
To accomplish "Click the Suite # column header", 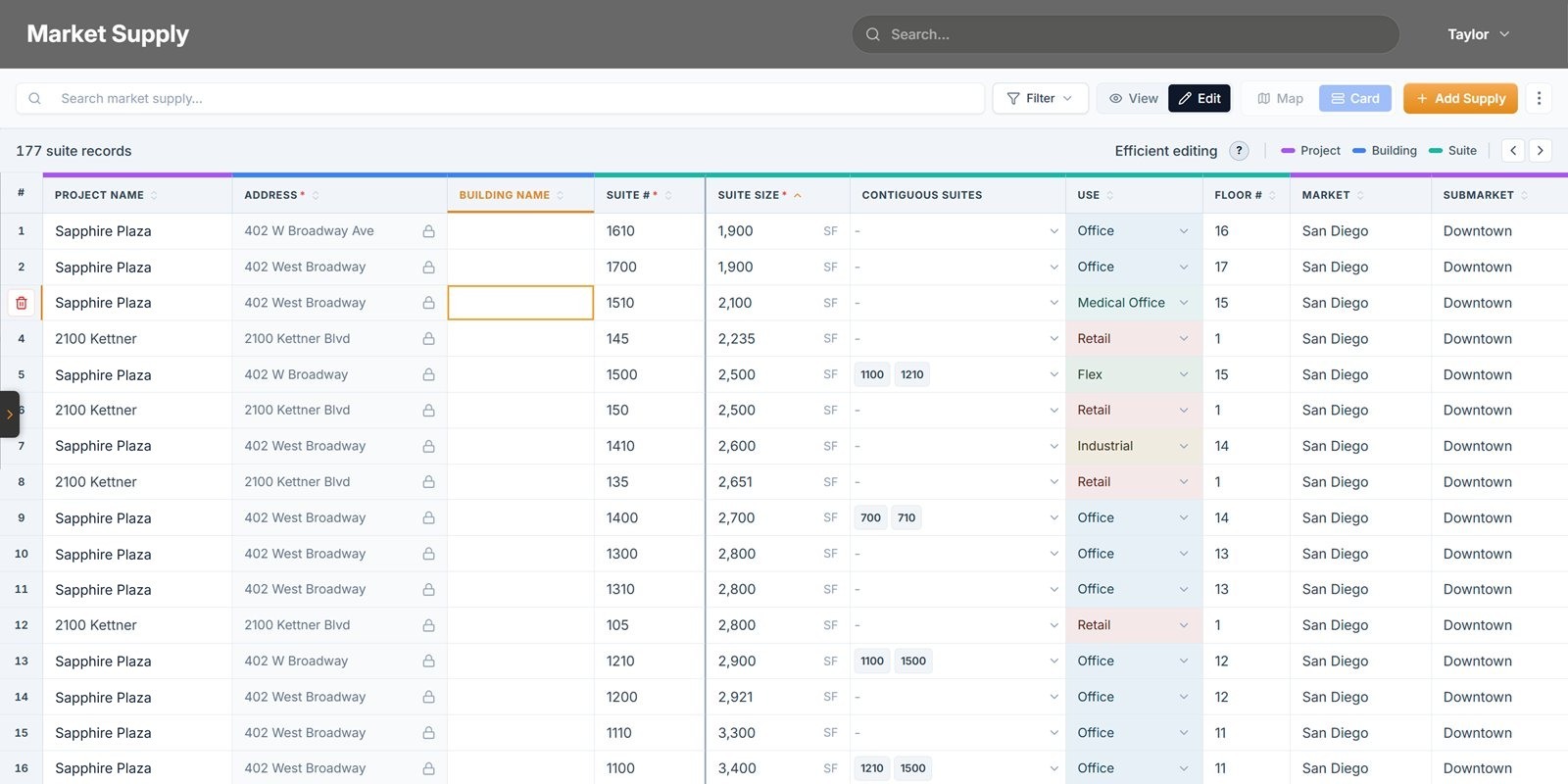I will [649, 195].
